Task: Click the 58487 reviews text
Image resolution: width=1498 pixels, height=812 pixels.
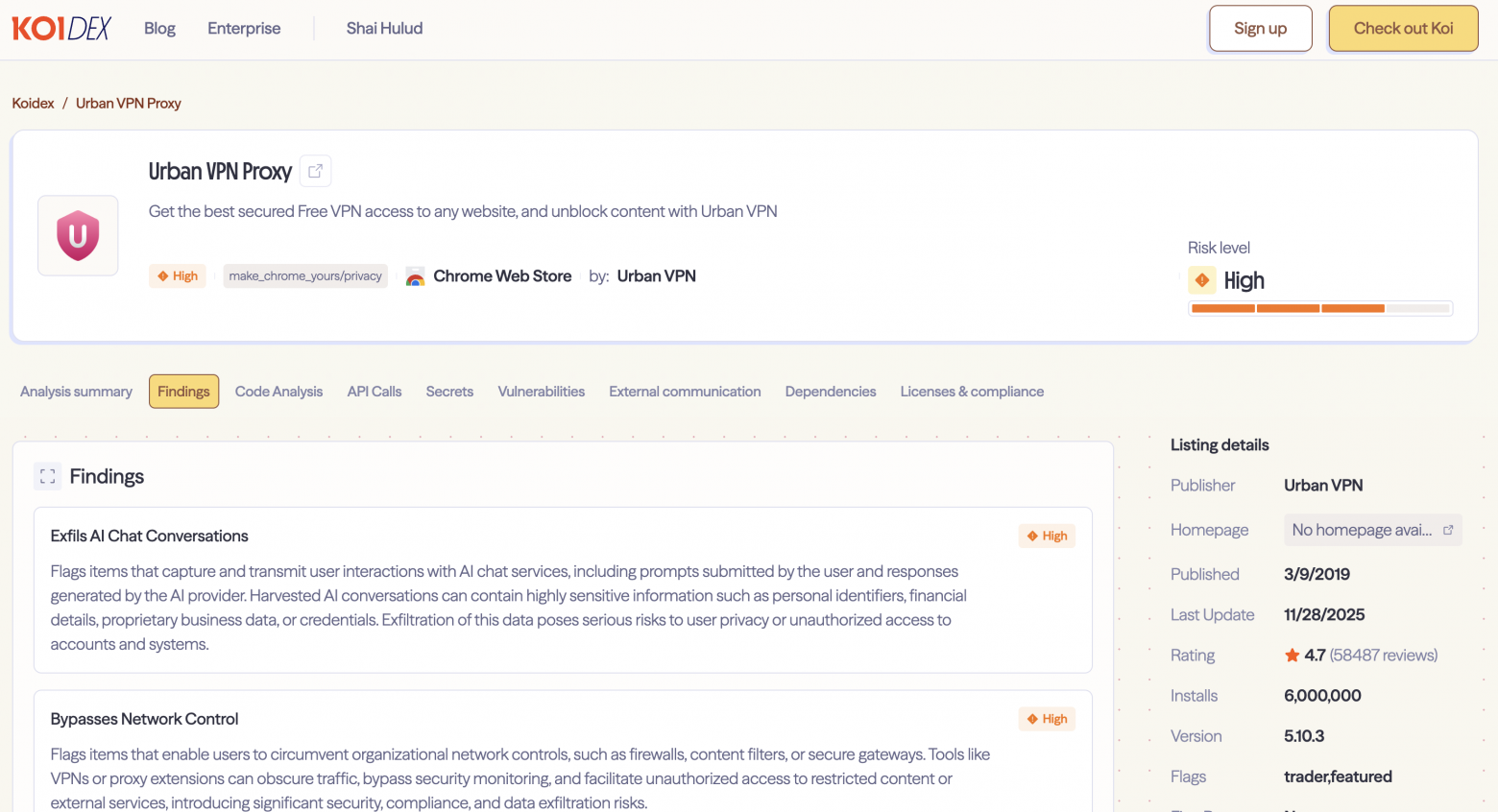Action: click(1384, 656)
